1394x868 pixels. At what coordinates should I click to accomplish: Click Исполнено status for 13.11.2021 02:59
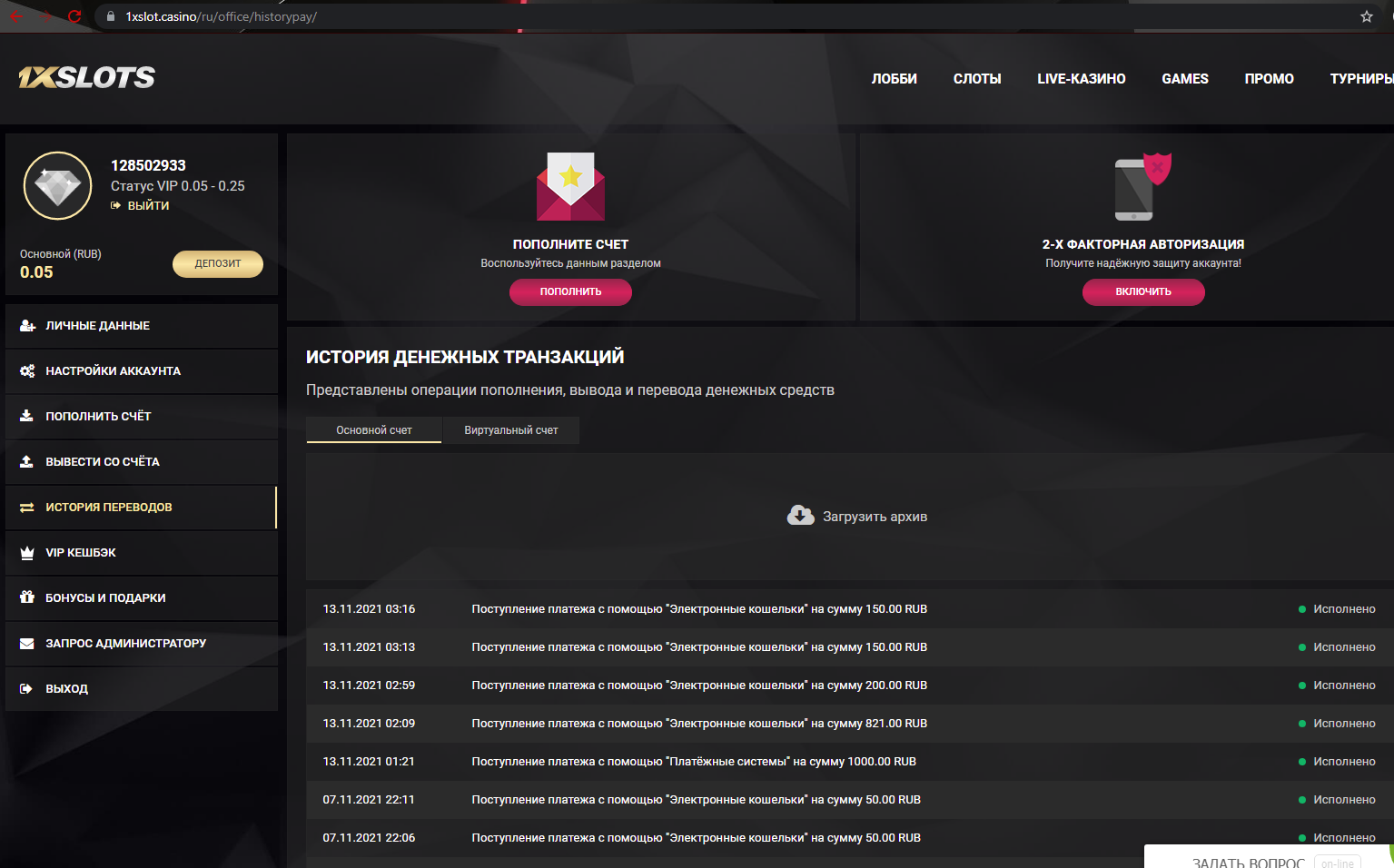(1344, 686)
